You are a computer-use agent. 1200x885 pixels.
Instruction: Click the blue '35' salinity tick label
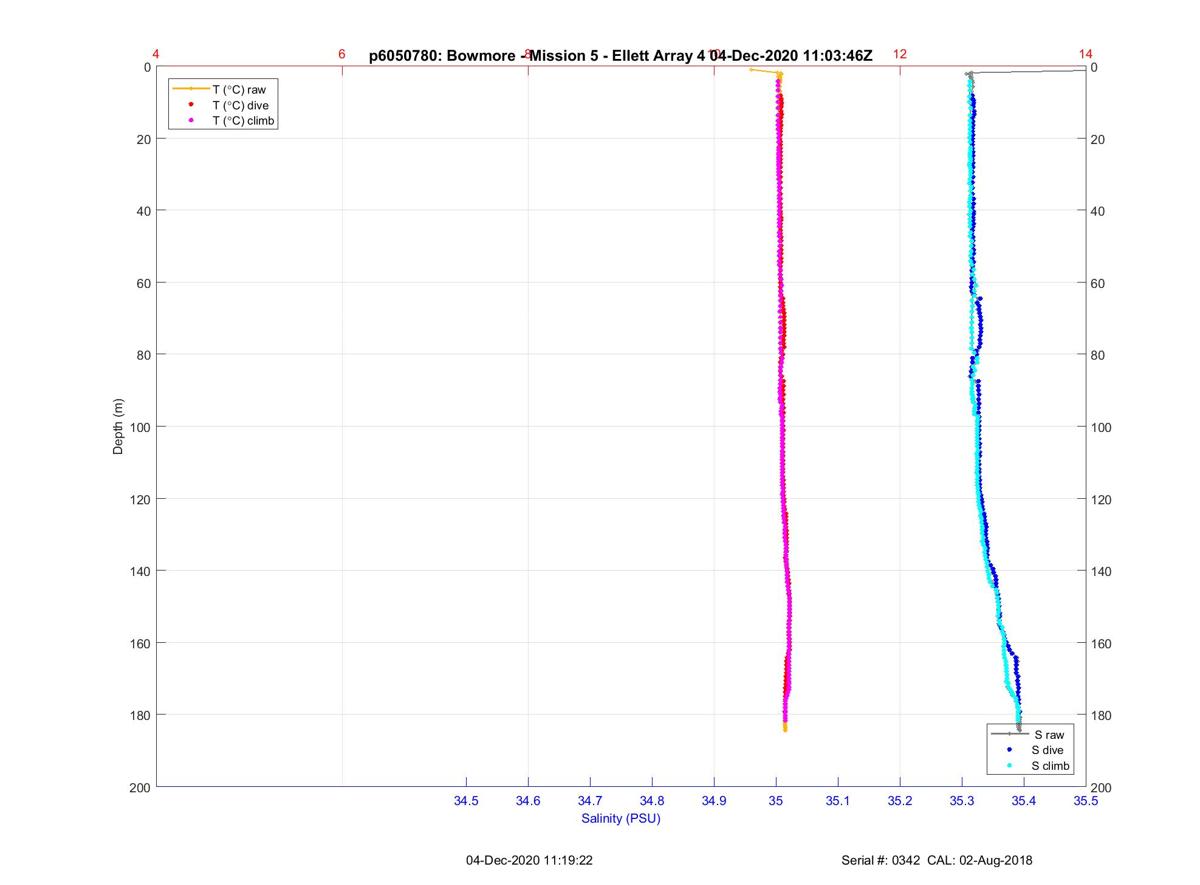tap(776, 802)
